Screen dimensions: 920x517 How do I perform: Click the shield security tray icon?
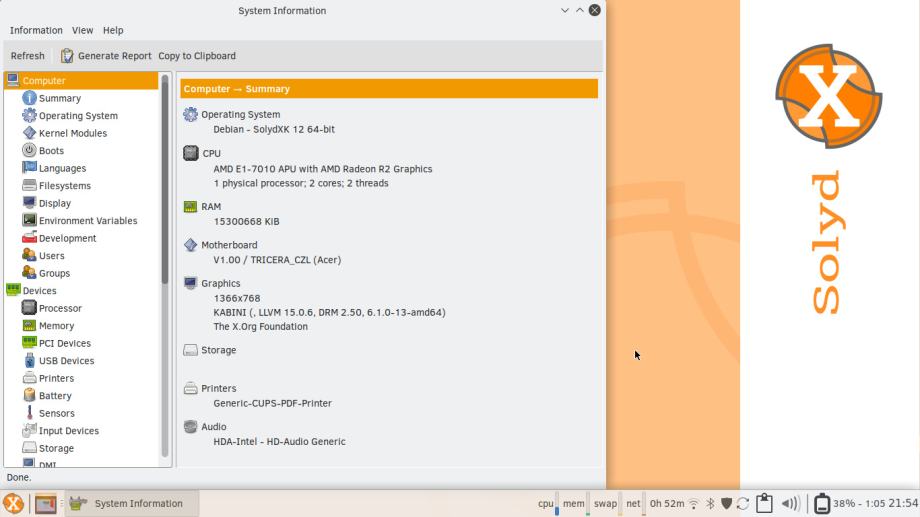(x=726, y=504)
